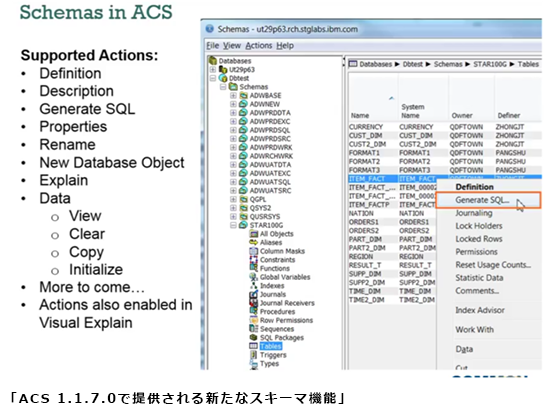Open the Data submenu entry

coord(464,349)
